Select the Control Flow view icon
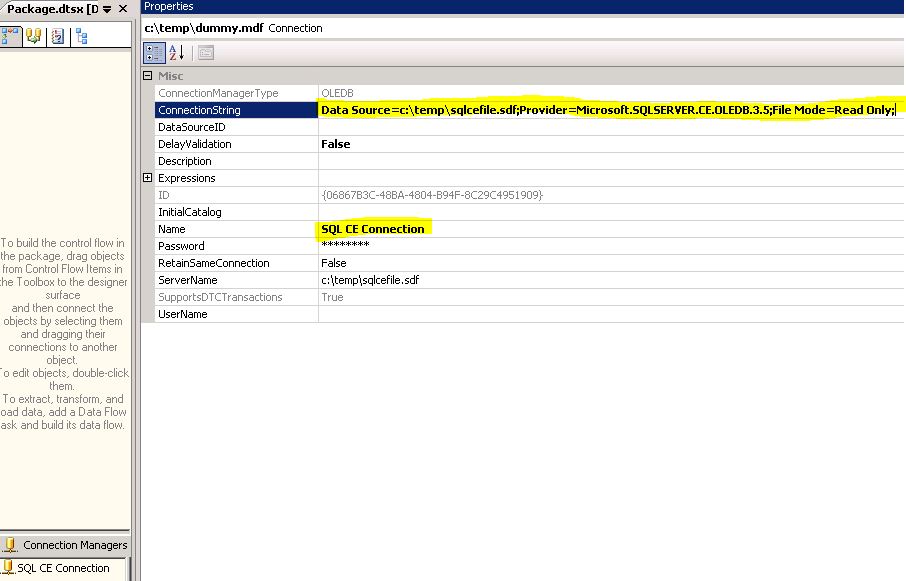Image resolution: width=906 pixels, height=581 pixels. click(x=11, y=36)
